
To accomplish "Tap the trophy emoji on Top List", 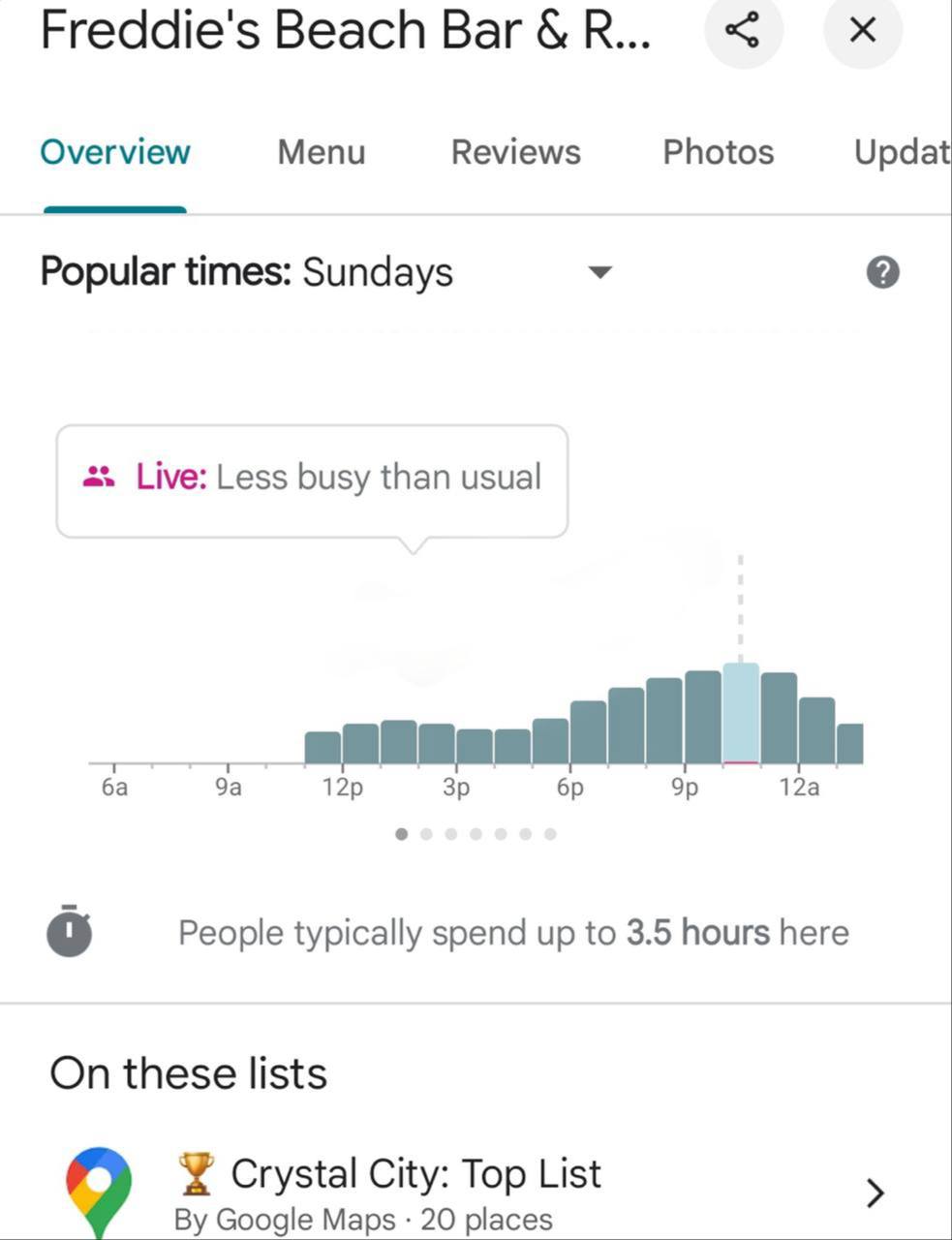I will 197,1173.
